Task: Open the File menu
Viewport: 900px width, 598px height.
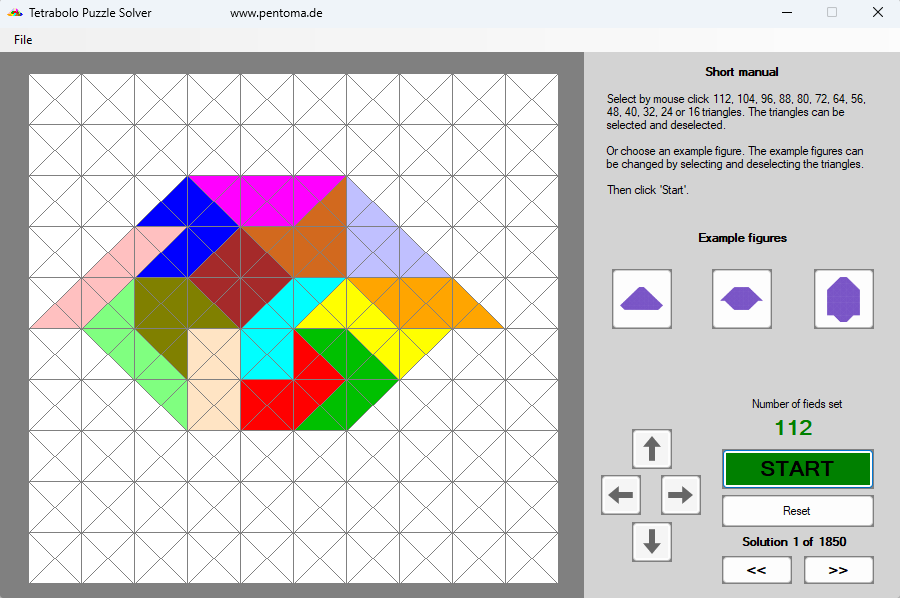Action: coord(22,39)
